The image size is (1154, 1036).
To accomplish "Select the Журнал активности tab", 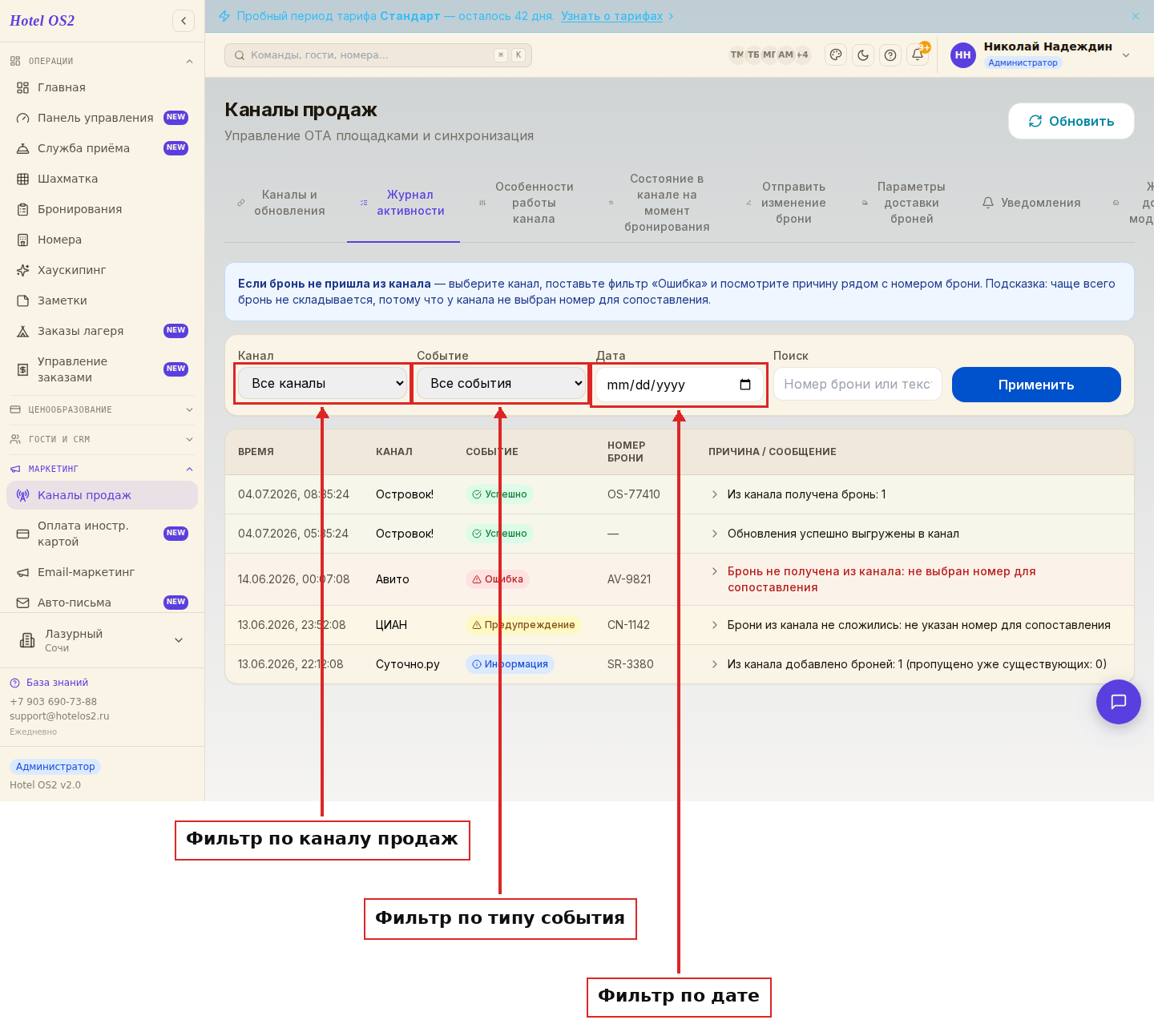I will tap(403, 203).
